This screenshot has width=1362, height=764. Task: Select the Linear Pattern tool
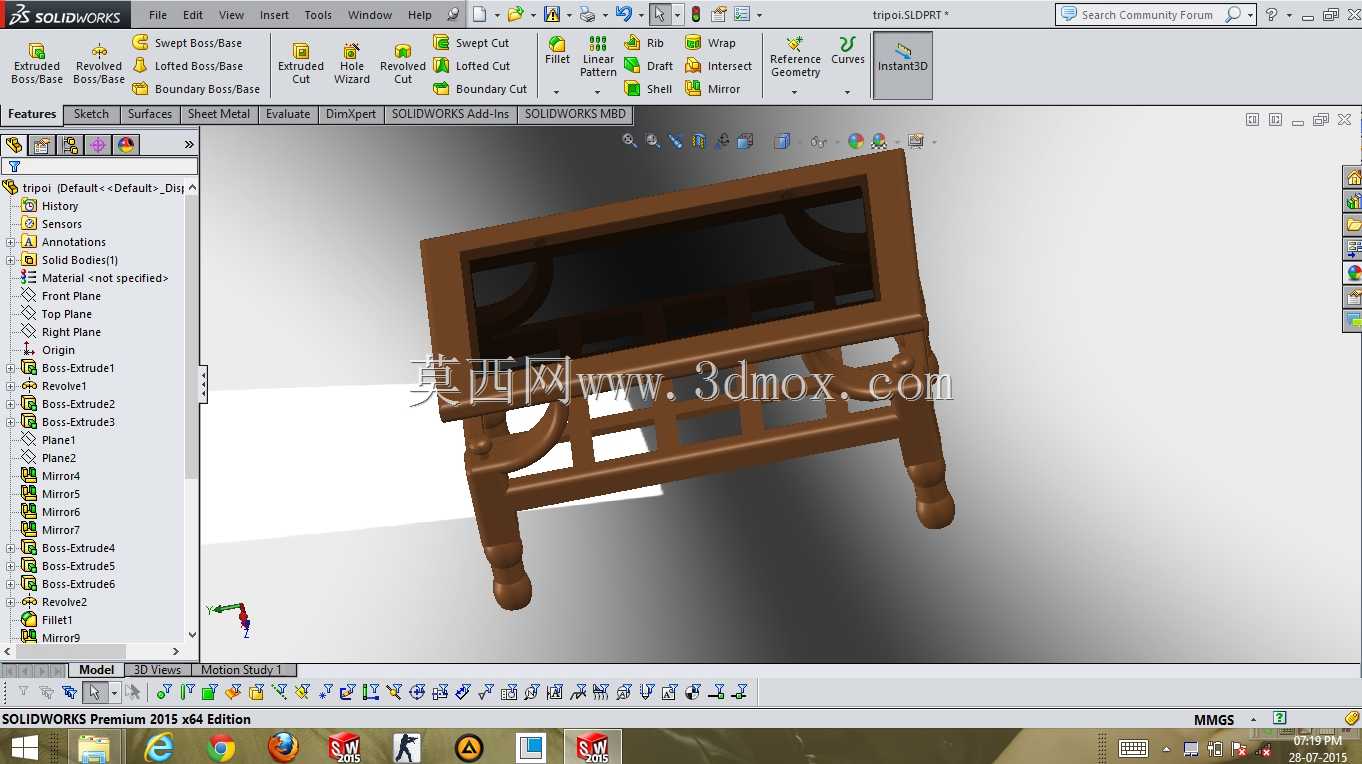click(x=598, y=56)
